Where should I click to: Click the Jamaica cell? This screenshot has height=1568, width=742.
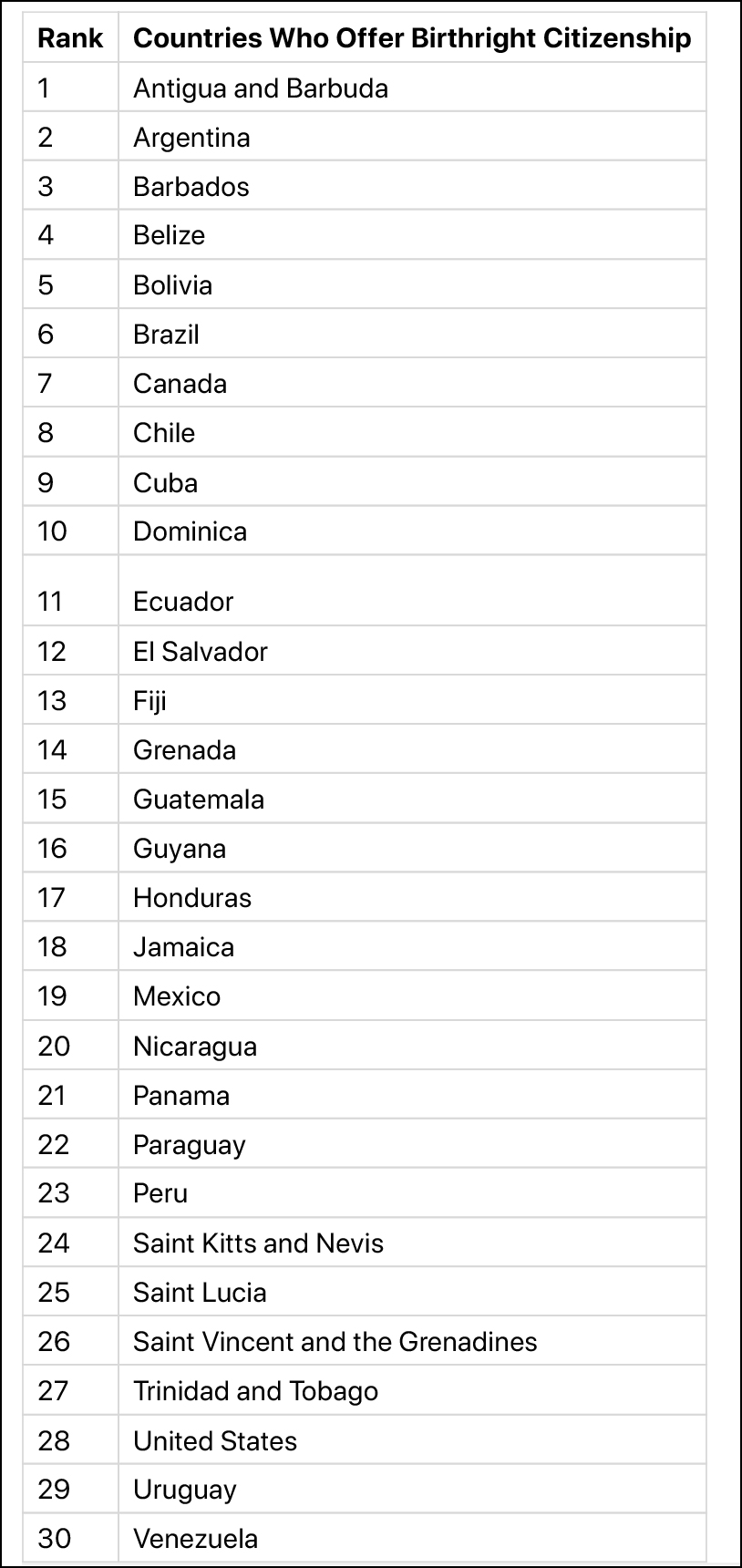tap(412, 946)
